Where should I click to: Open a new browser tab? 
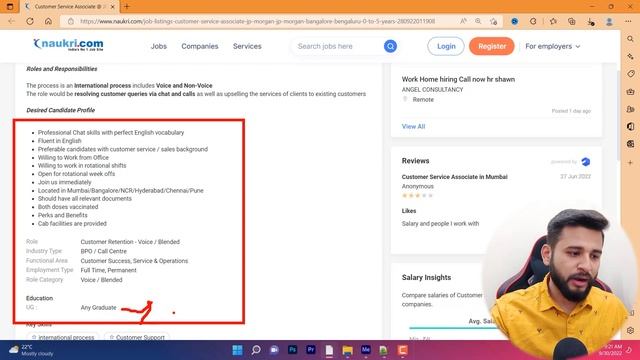tap(127, 7)
